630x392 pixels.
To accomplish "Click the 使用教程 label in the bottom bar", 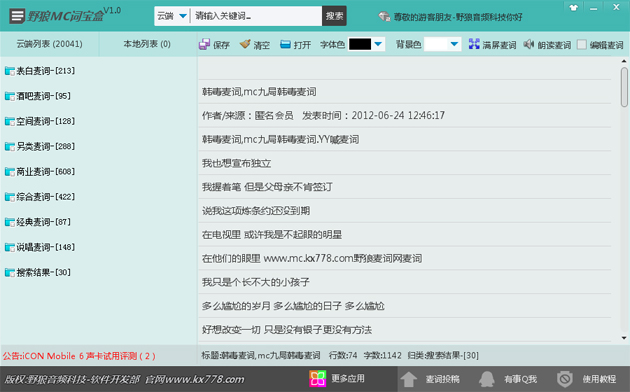I will [599, 379].
